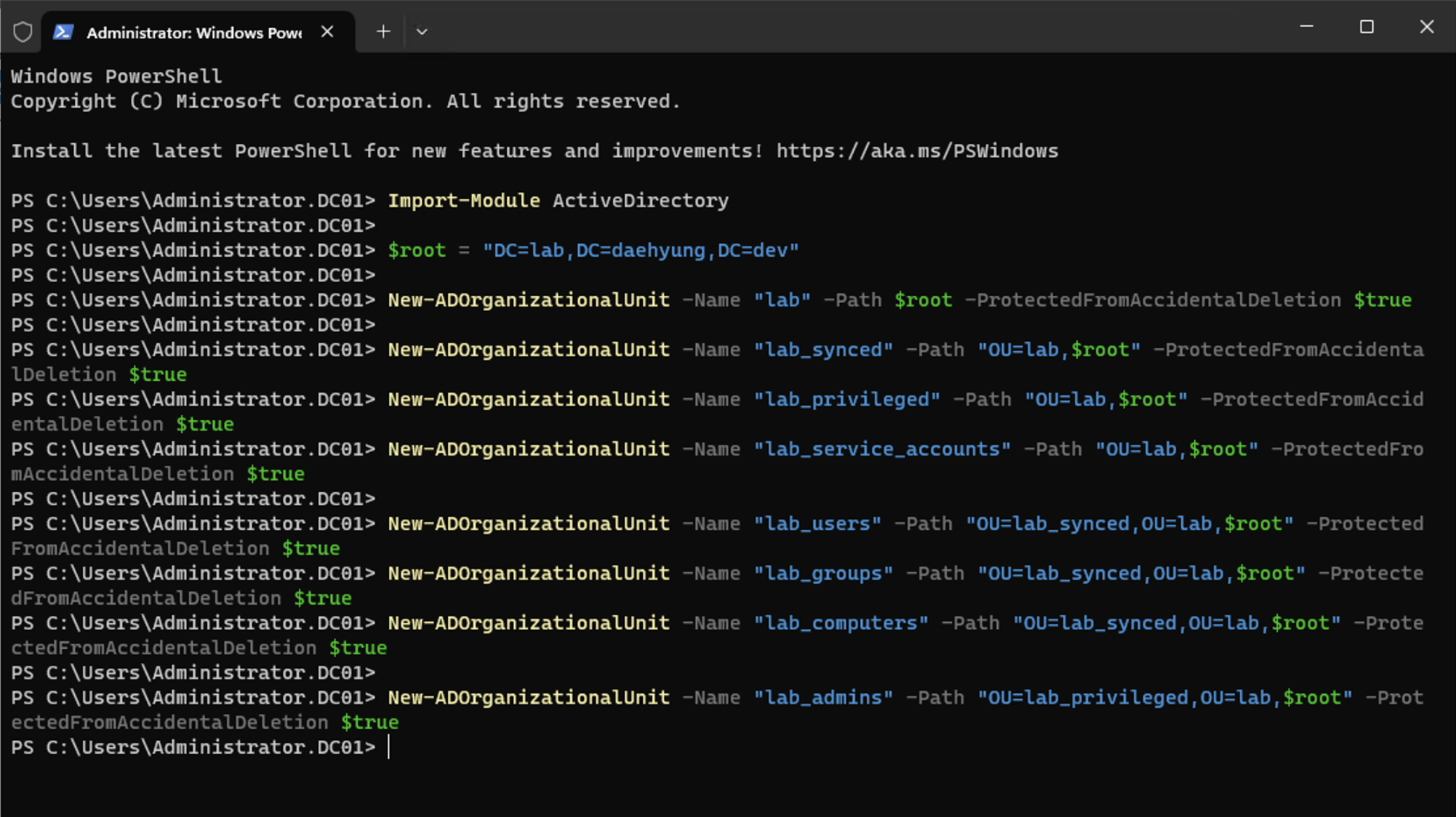Open a new tab with the plus button
The height and width of the screenshot is (817, 1456).
383,32
